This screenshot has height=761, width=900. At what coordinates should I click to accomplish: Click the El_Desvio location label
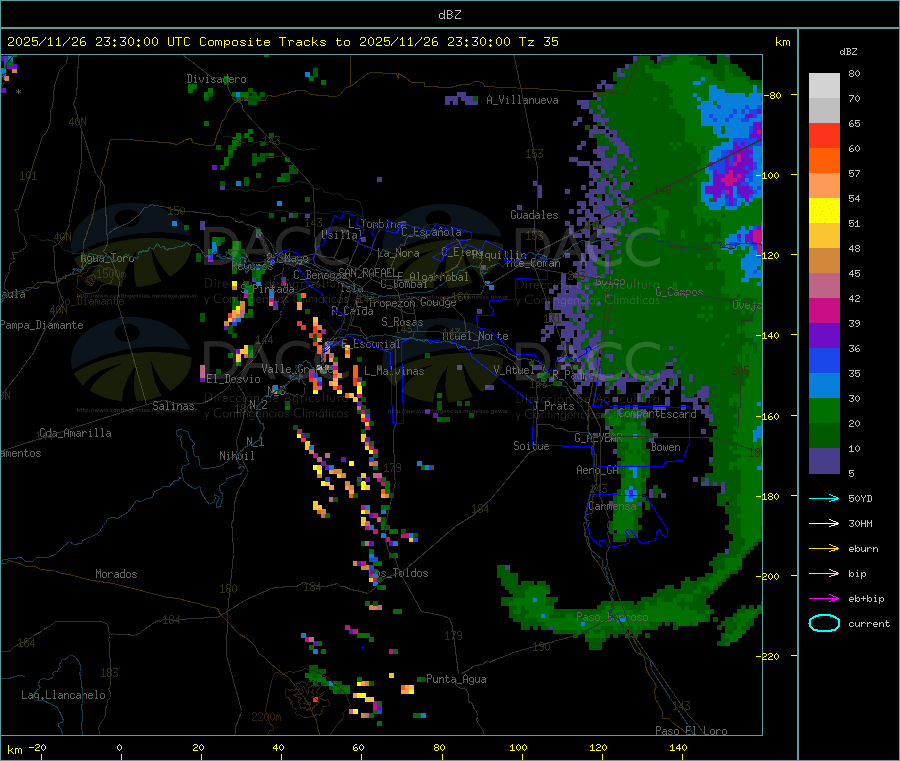[234, 379]
